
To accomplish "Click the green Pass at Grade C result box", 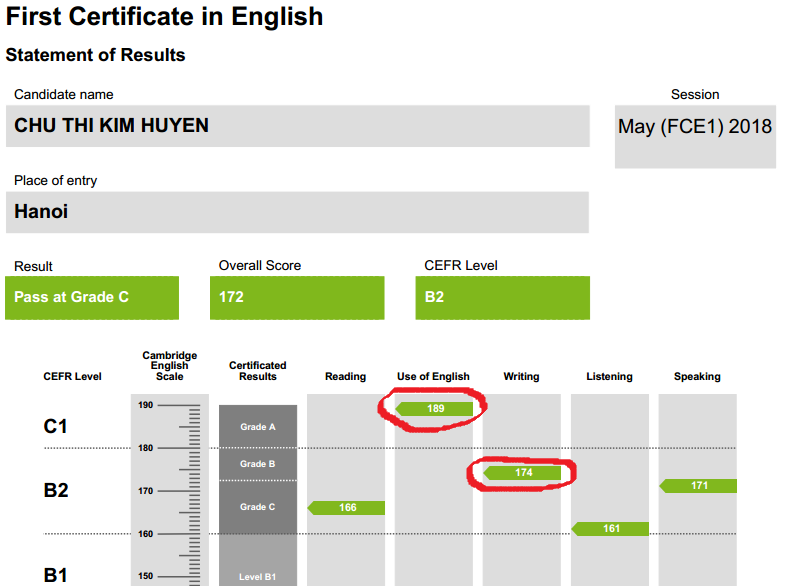I will click(92, 297).
